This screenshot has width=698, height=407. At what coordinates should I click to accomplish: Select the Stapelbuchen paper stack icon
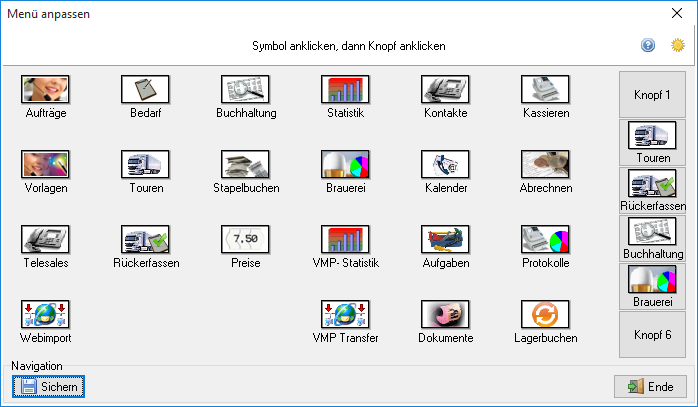click(x=245, y=164)
